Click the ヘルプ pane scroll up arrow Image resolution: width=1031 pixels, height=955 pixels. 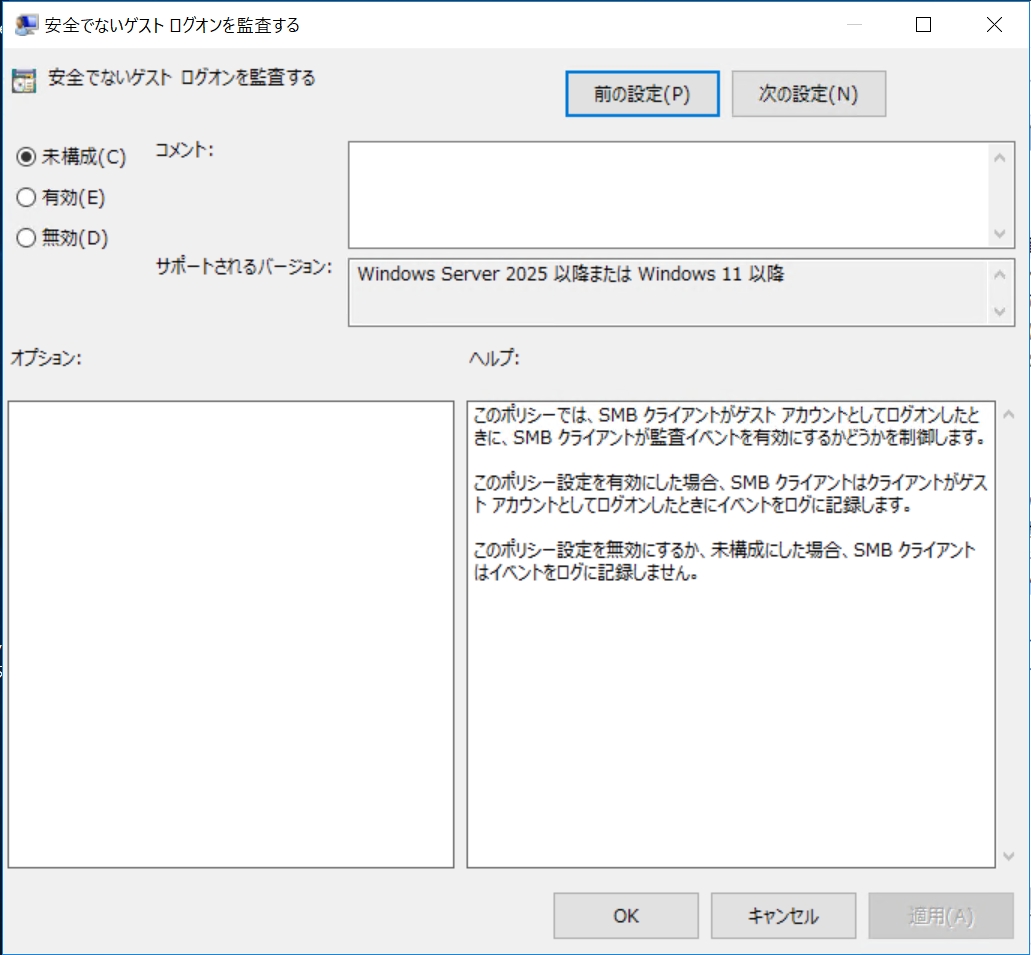click(x=1008, y=415)
